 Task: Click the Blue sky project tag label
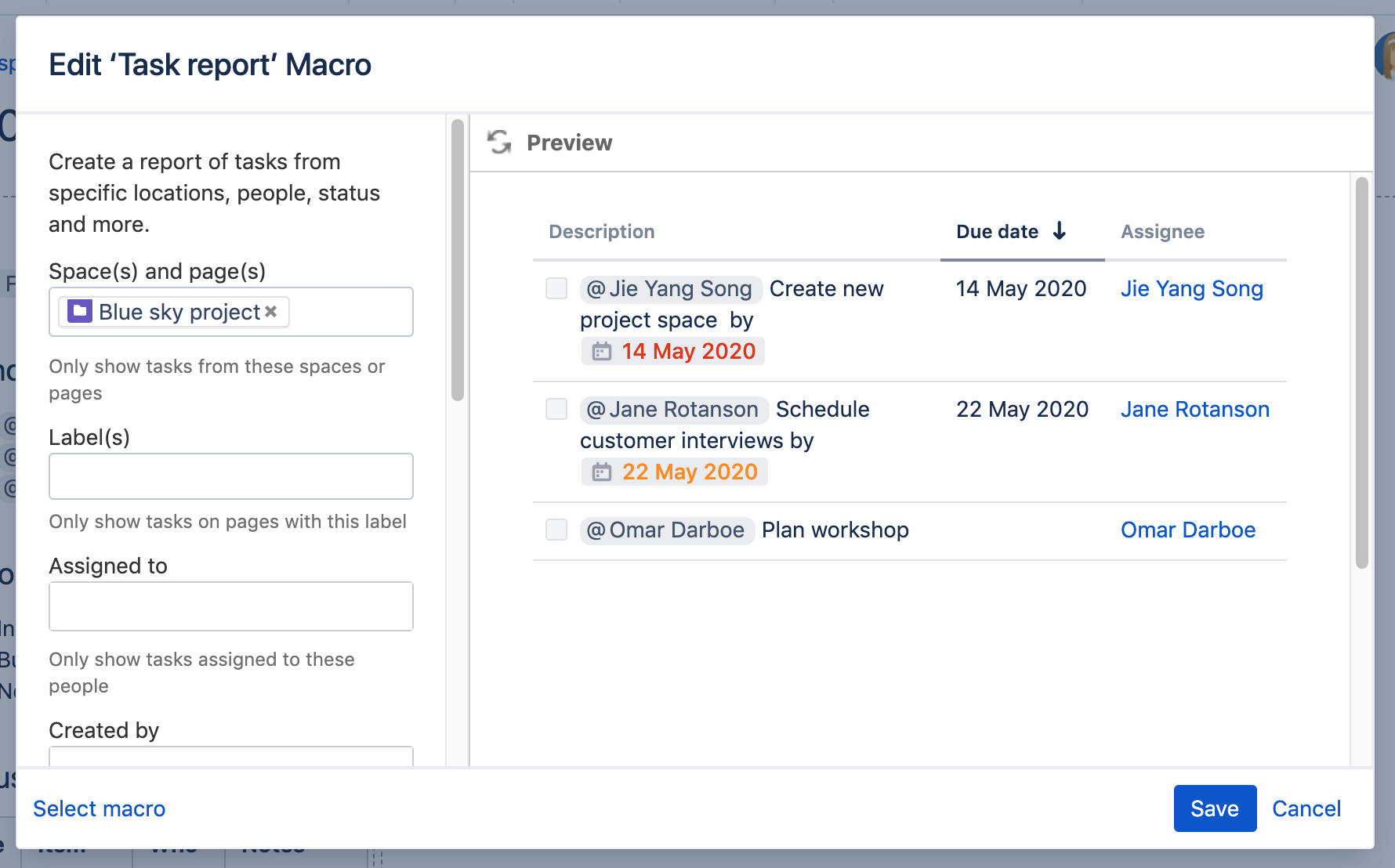(179, 312)
